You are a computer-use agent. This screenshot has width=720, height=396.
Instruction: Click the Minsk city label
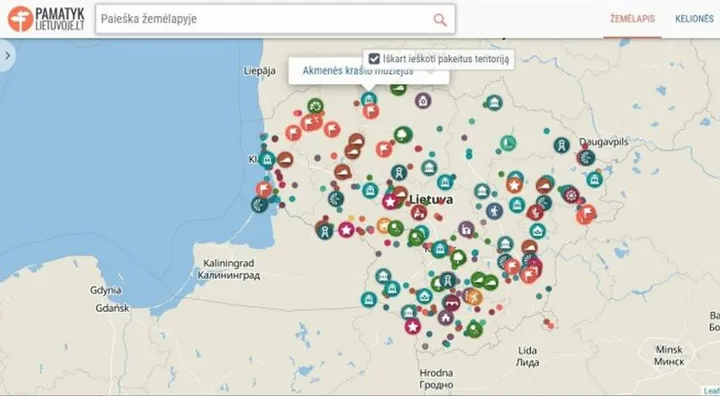tap(669, 355)
